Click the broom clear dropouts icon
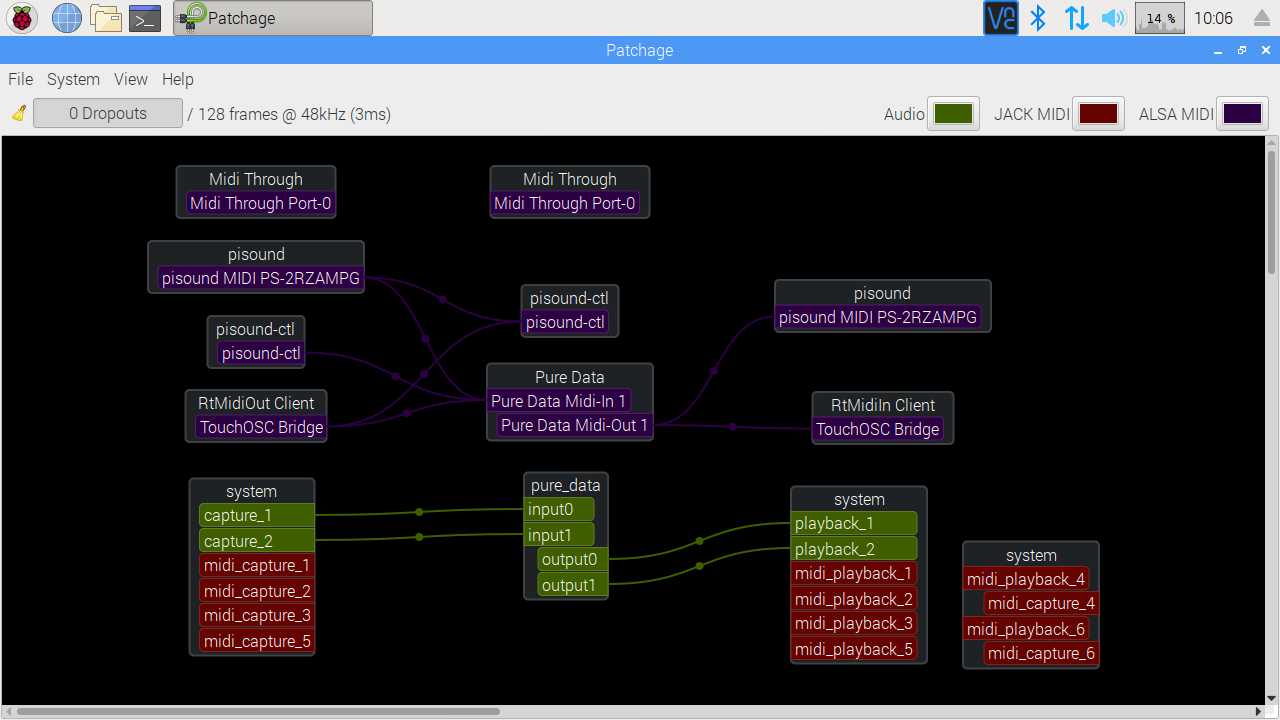Viewport: 1280px width, 720px height. [x=19, y=114]
